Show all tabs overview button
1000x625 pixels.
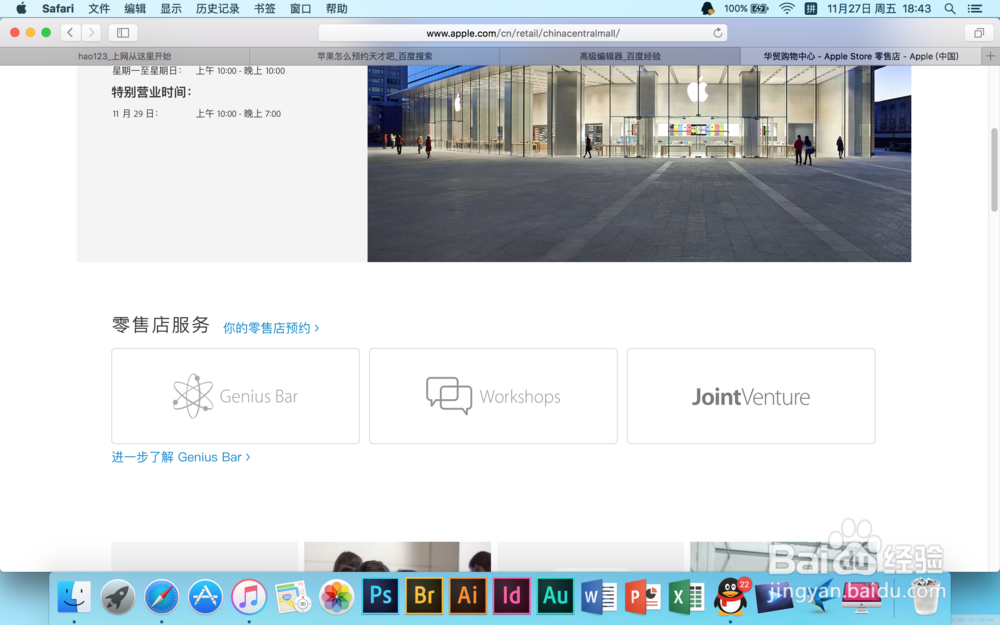coord(979,33)
